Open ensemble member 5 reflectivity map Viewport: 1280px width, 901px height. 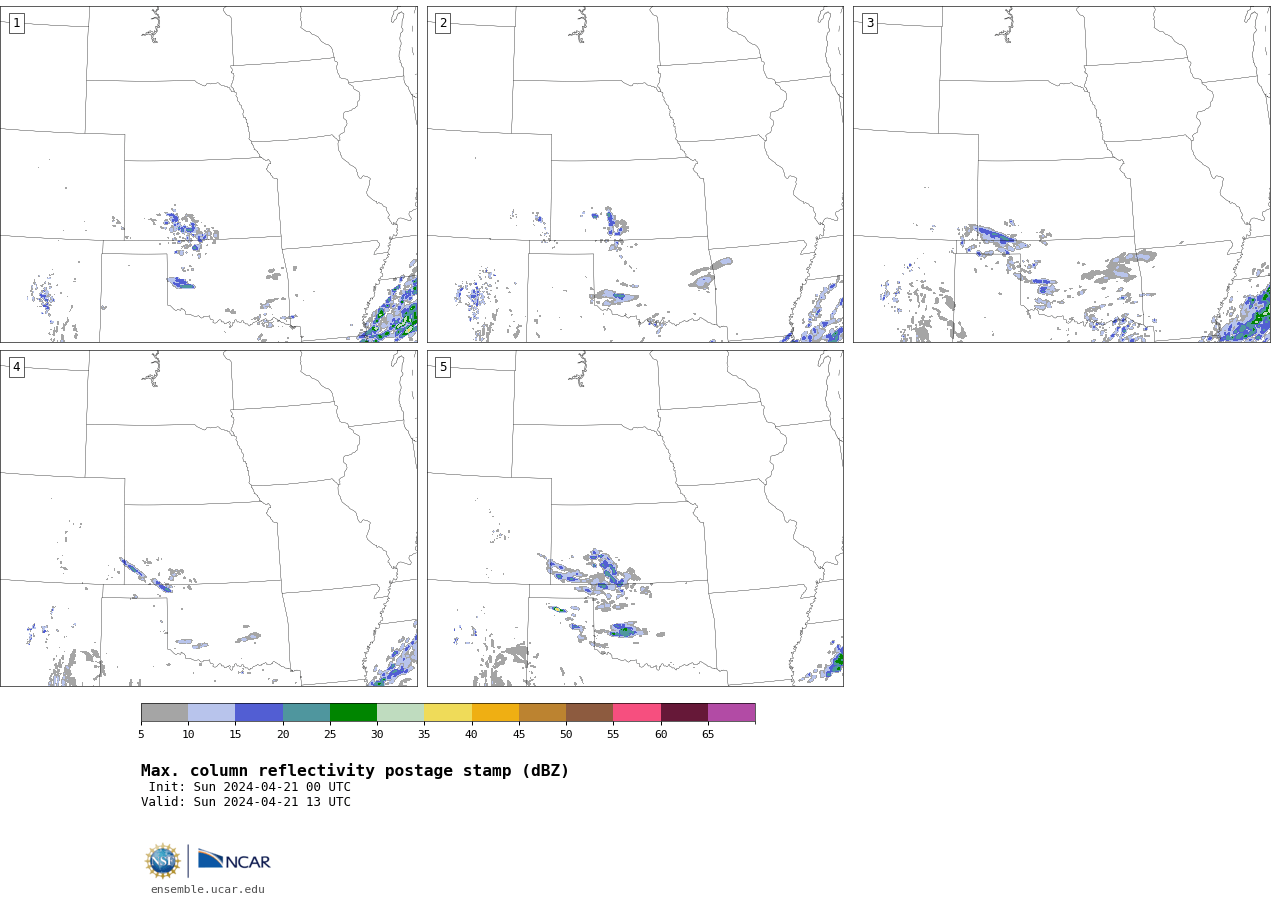[x=635, y=518]
